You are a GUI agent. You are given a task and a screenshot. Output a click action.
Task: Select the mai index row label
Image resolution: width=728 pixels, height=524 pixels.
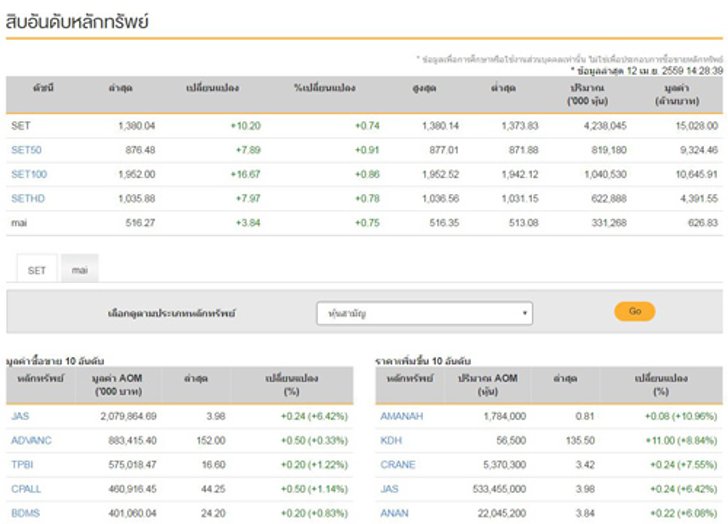(19, 223)
